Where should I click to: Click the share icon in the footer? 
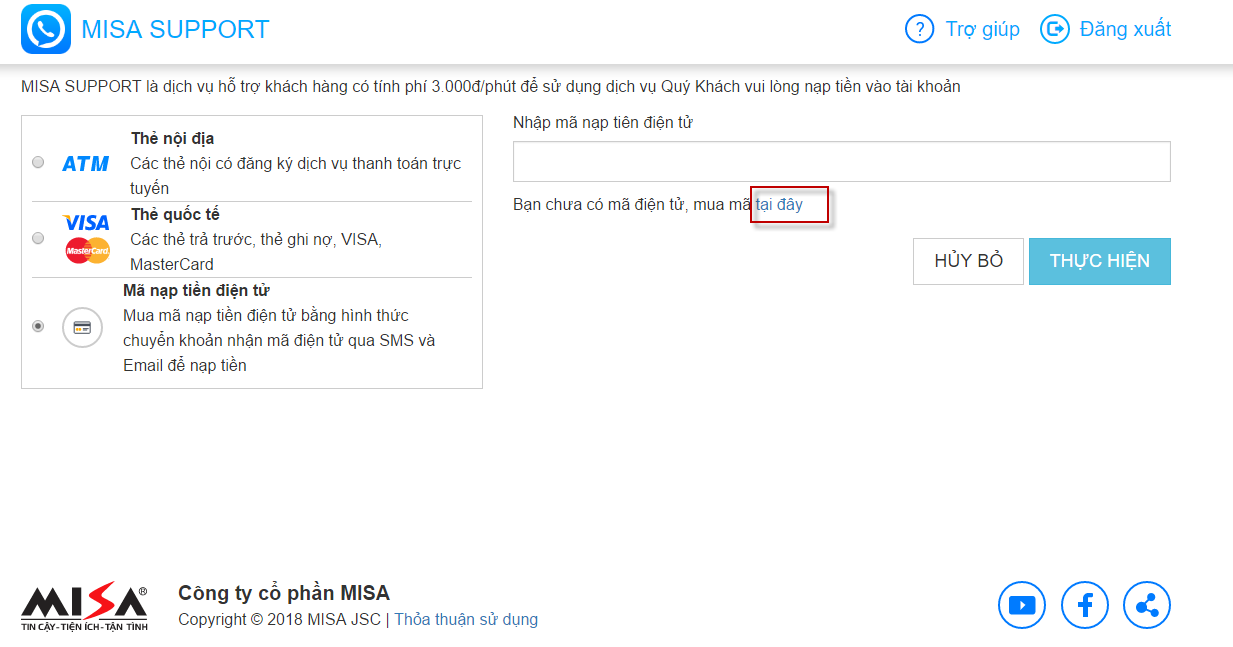1147,605
